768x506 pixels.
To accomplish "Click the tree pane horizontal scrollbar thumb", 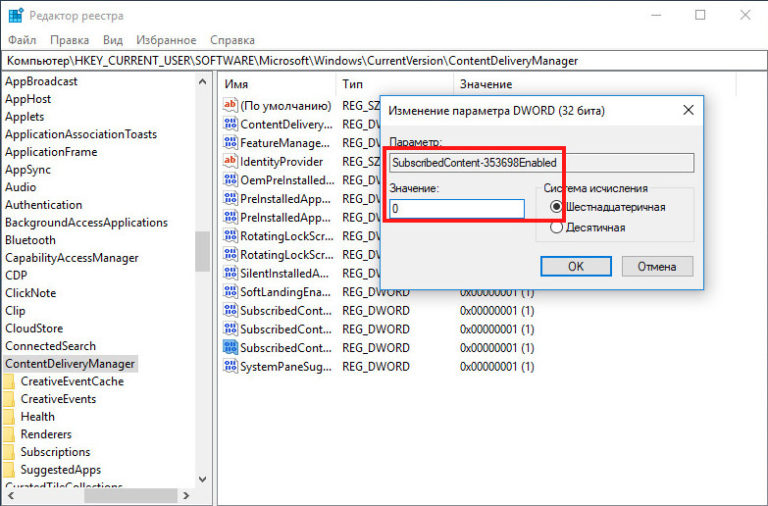I will pyautogui.click(x=130, y=496).
